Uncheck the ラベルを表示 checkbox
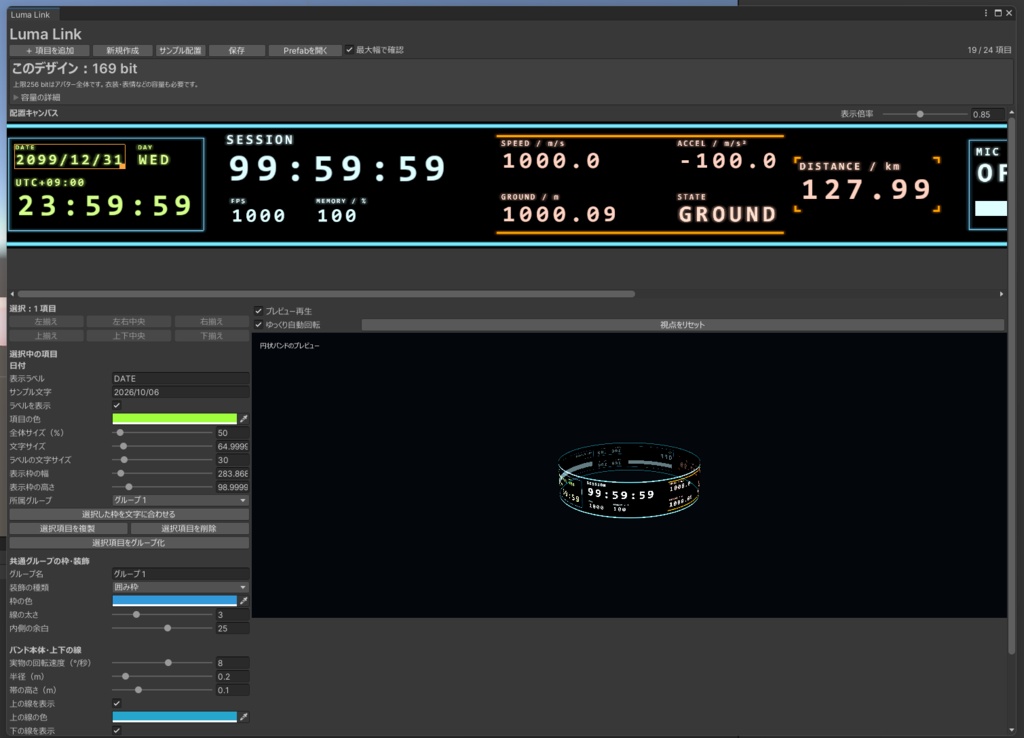This screenshot has height=738, width=1024. click(x=117, y=406)
